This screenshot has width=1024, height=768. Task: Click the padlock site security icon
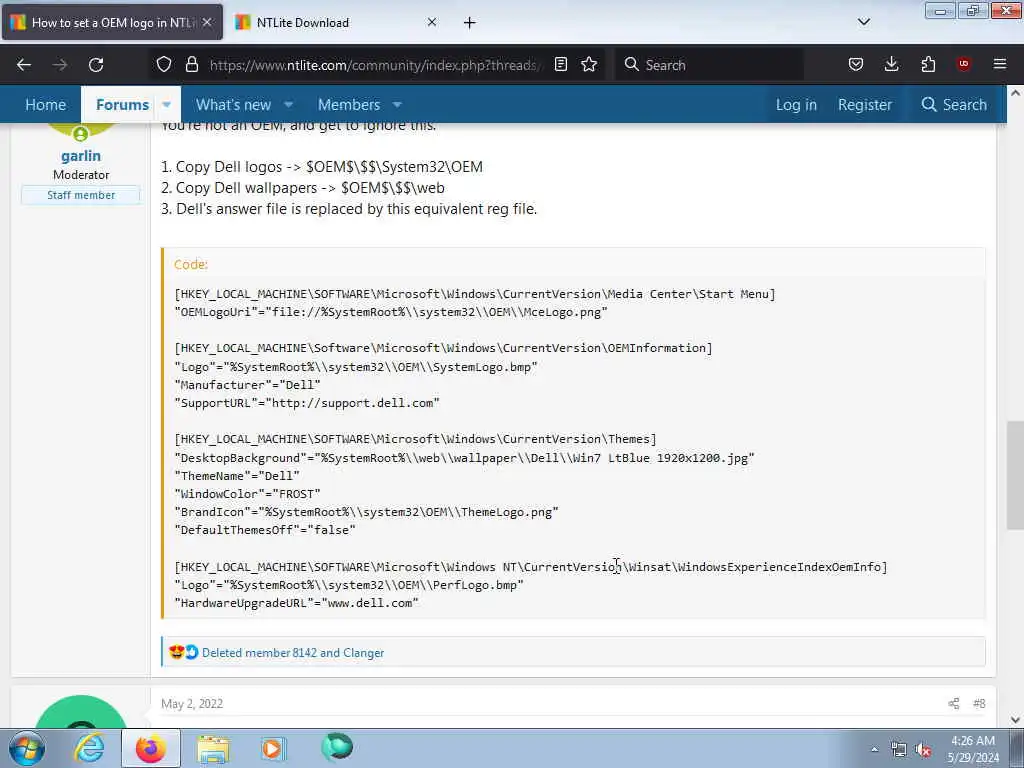(x=191, y=64)
